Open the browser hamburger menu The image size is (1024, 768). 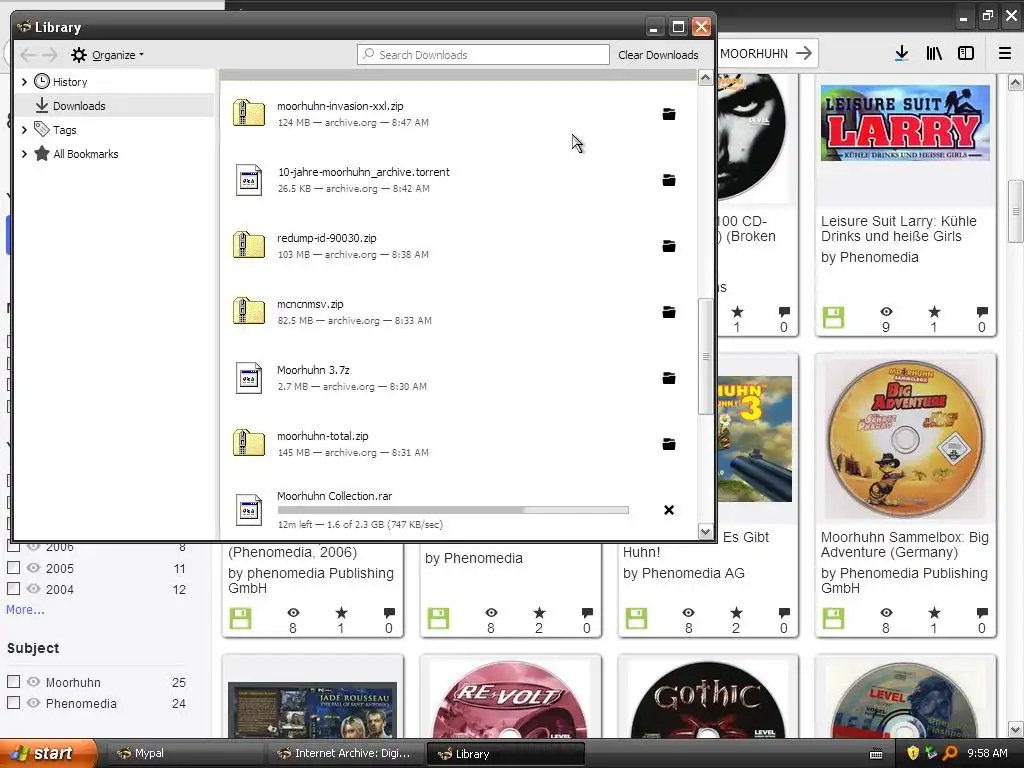point(1005,54)
